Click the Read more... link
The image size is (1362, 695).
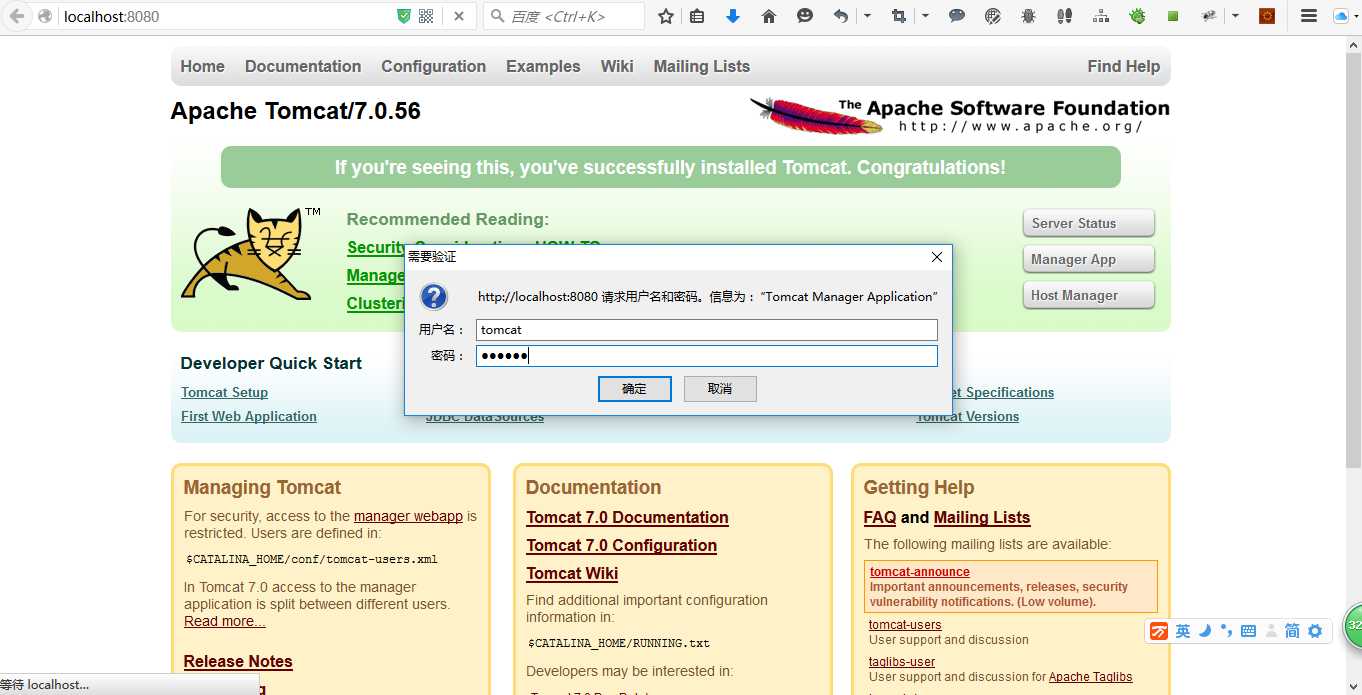[x=225, y=621]
